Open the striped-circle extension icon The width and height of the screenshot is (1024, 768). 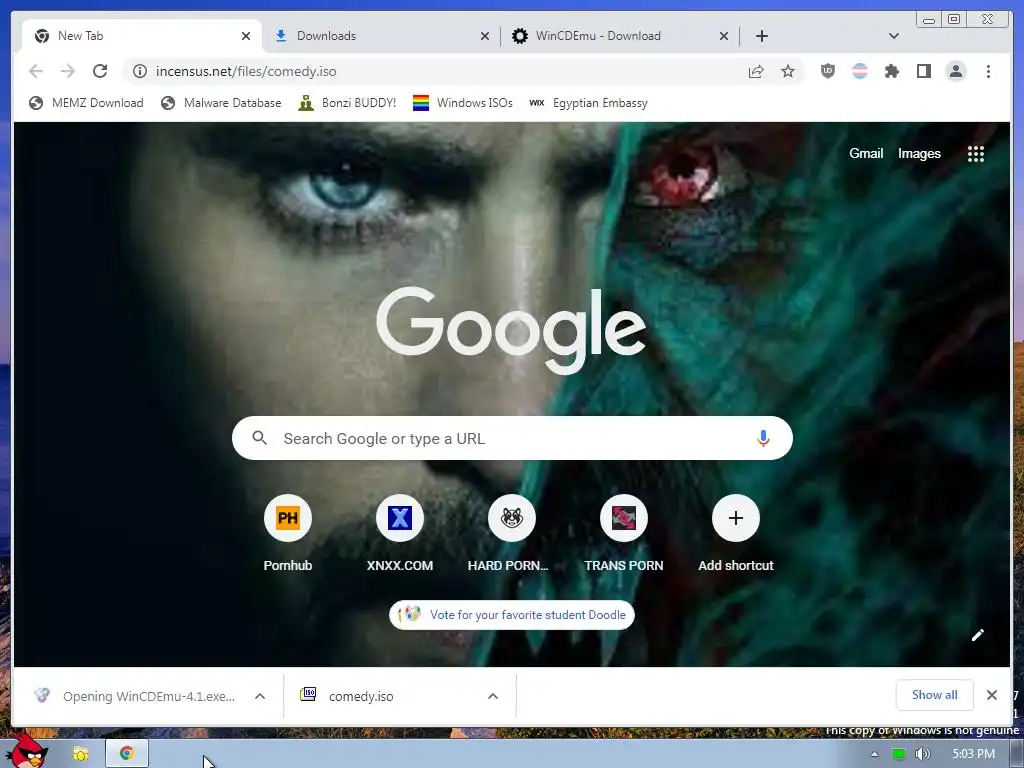[x=859, y=71]
